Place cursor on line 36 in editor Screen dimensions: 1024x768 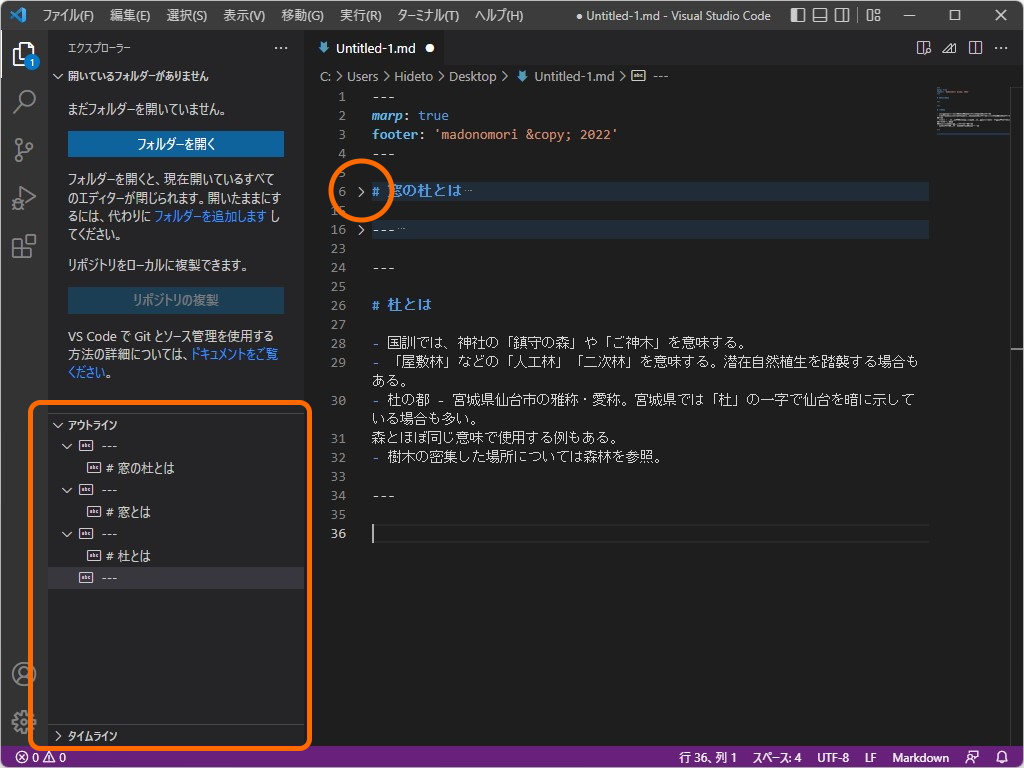click(650, 534)
